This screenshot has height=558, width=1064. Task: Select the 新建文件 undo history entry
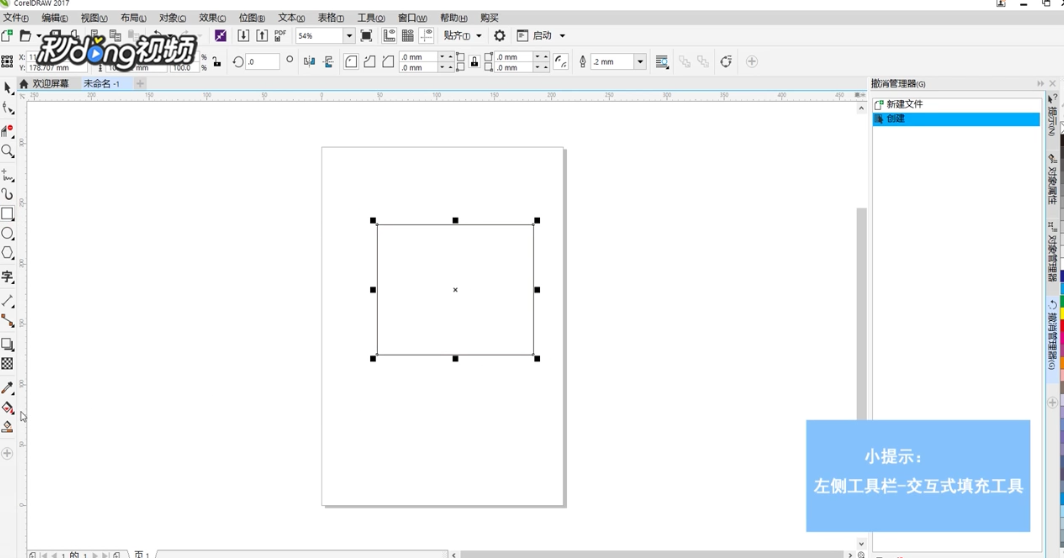click(x=956, y=105)
